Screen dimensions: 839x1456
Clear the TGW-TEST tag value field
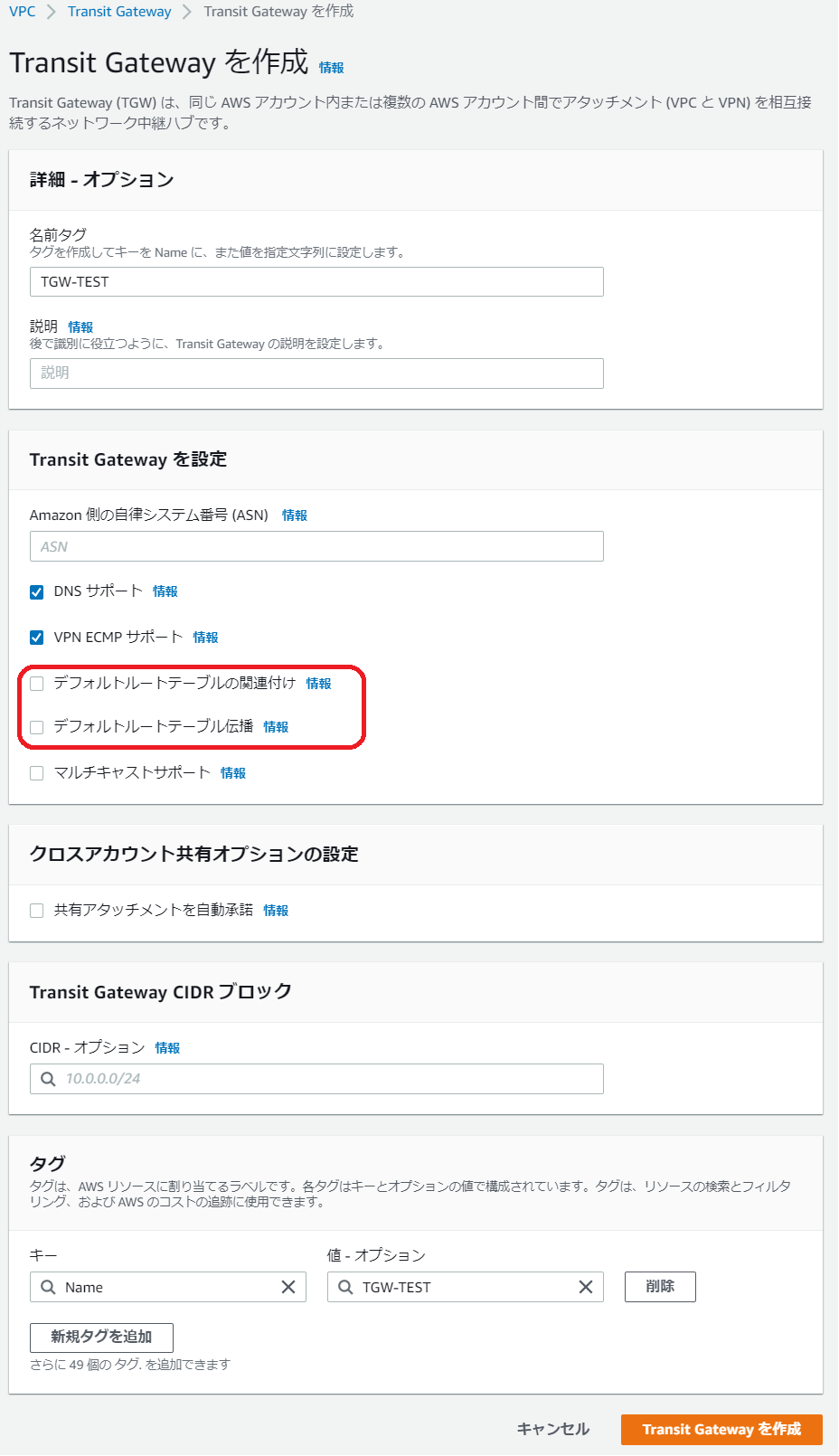pyautogui.click(x=586, y=1286)
